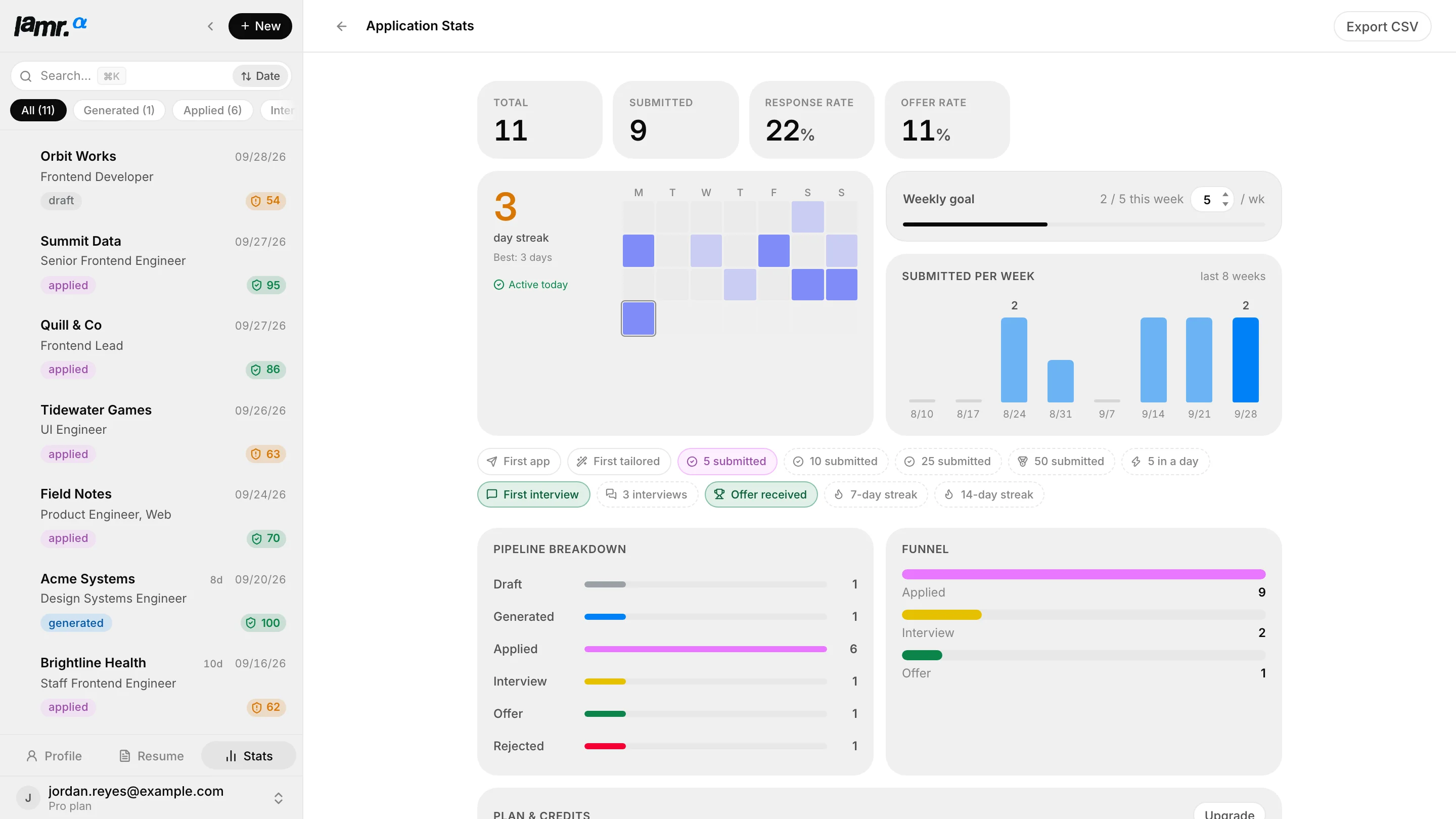Screen dimensions: 1456x819
Task: Open the Profile tab
Action: [x=54, y=756]
